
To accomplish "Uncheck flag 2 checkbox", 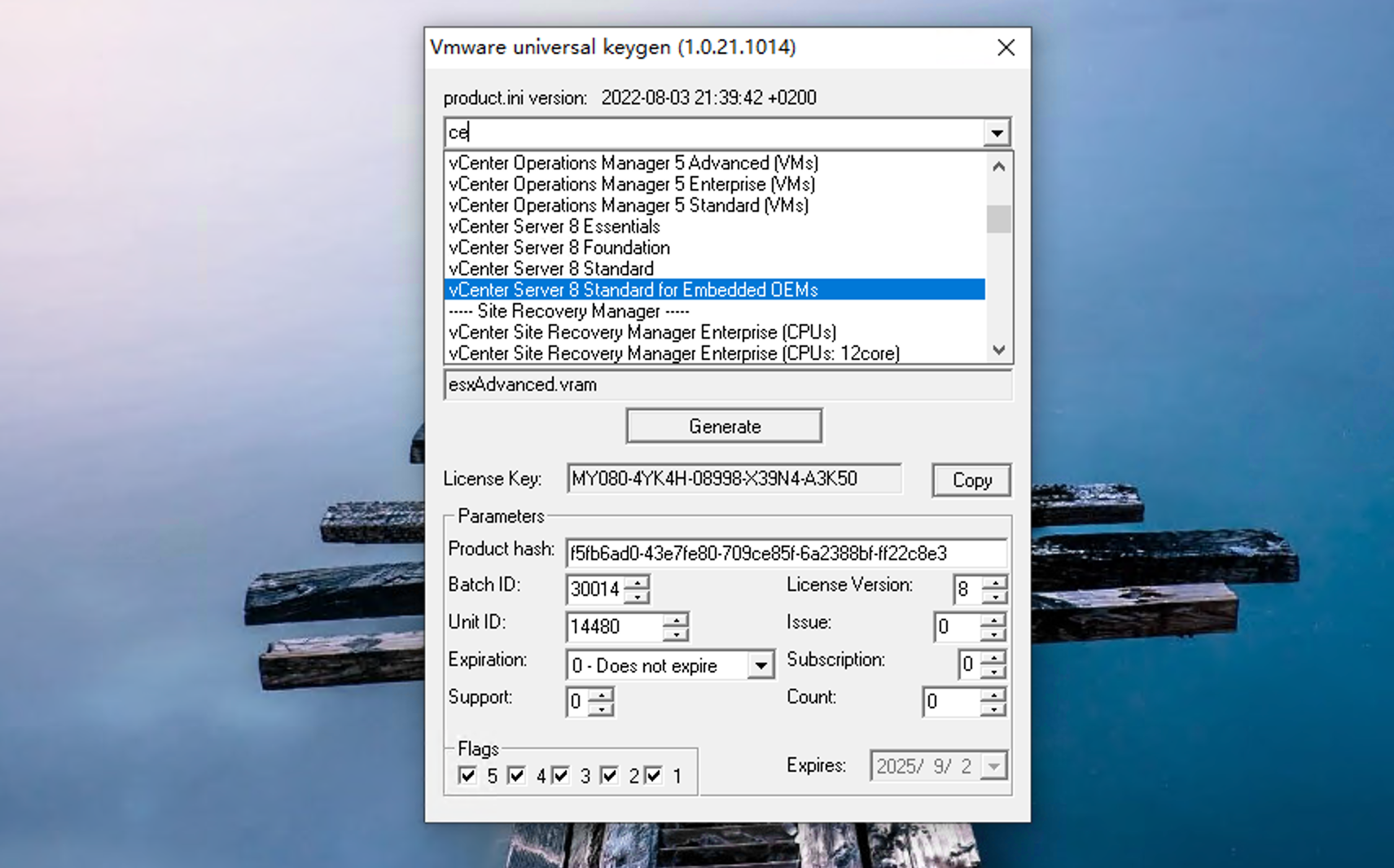I will [609, 775].
